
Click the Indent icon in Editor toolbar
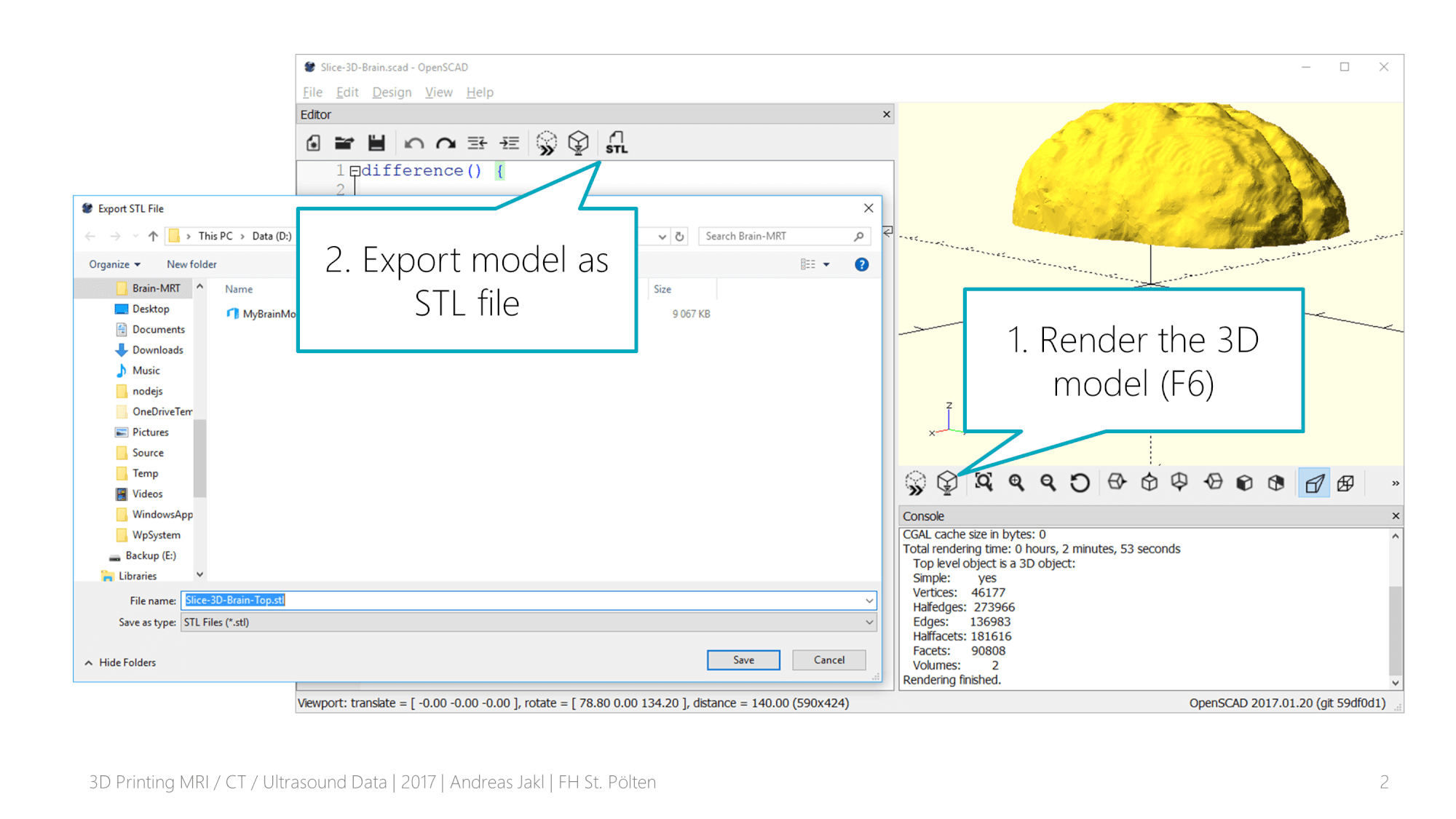510,143
